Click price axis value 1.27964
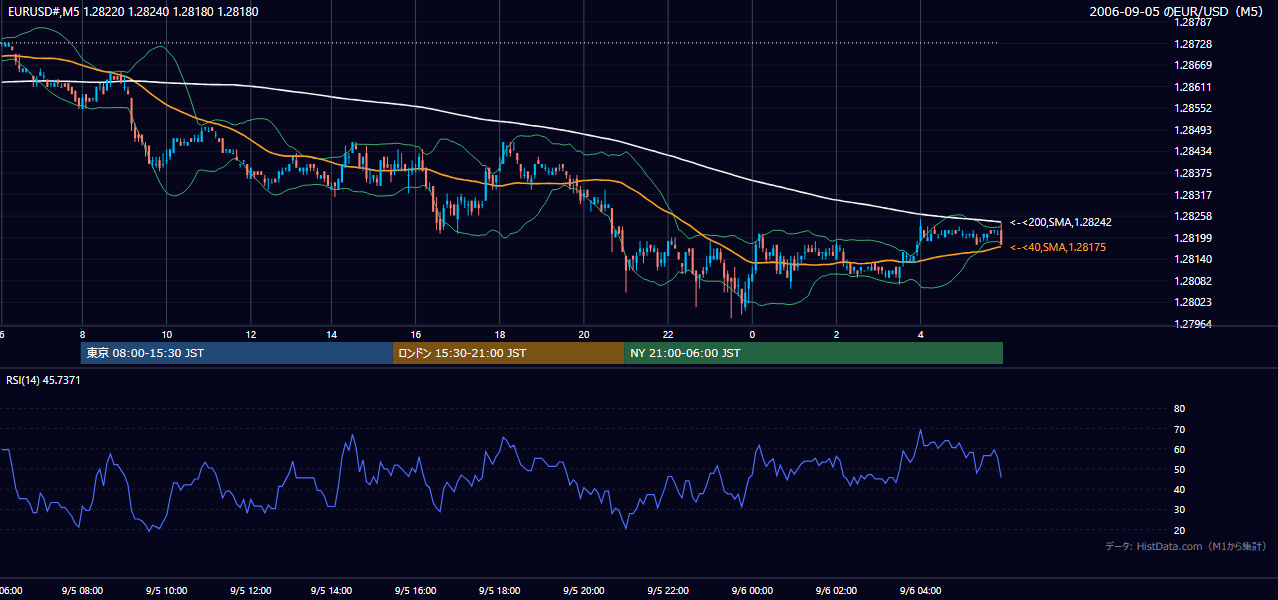 (1193, 324)
